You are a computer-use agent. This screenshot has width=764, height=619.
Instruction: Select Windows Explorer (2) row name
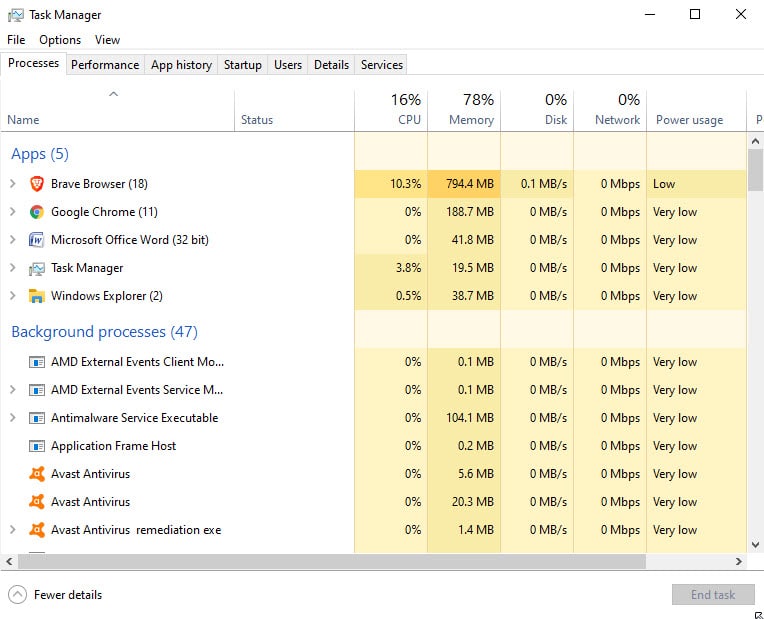[107, 296]
